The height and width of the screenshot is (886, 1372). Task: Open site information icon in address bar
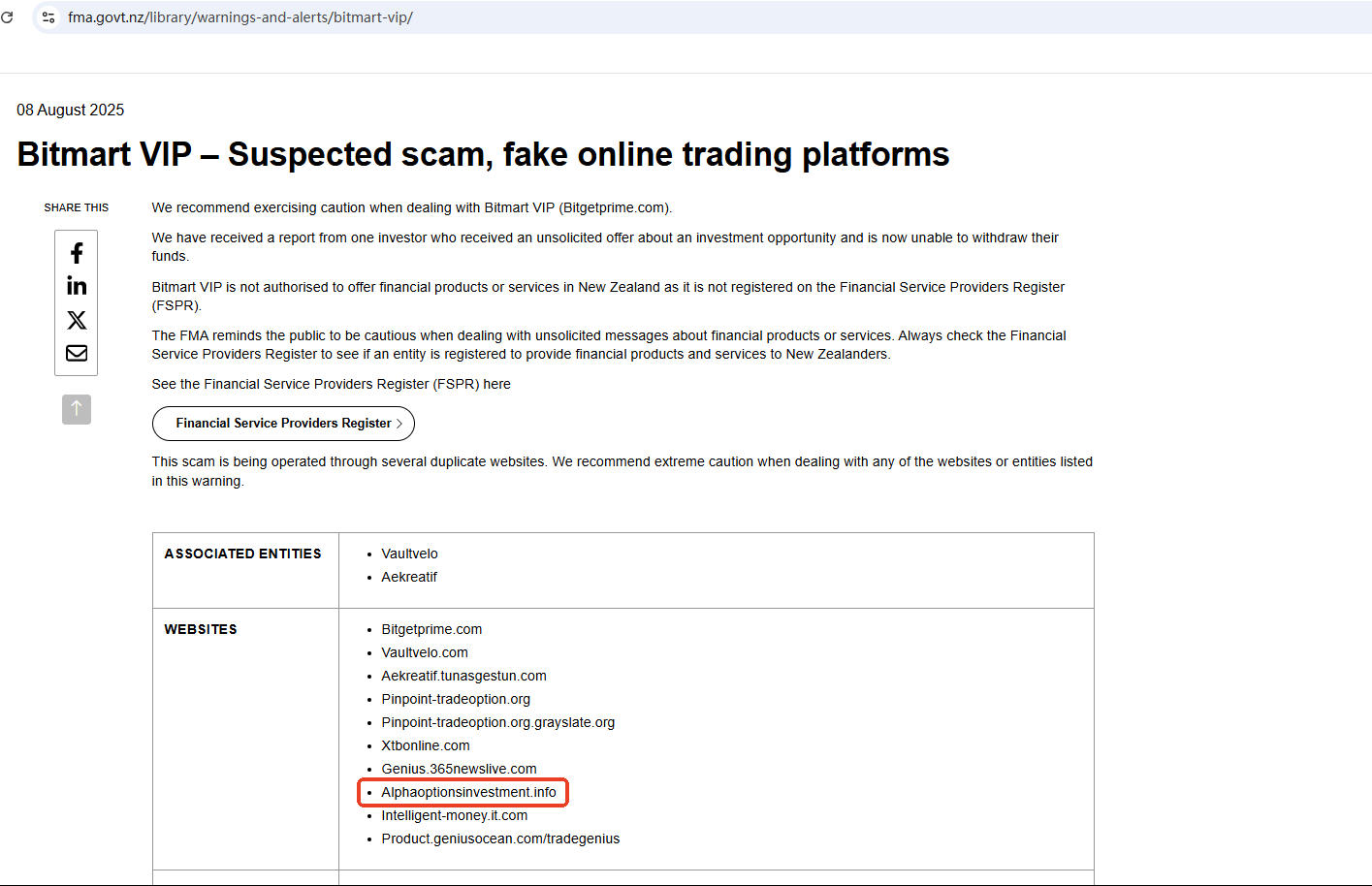pyautogui.click(x=48, y=17)
